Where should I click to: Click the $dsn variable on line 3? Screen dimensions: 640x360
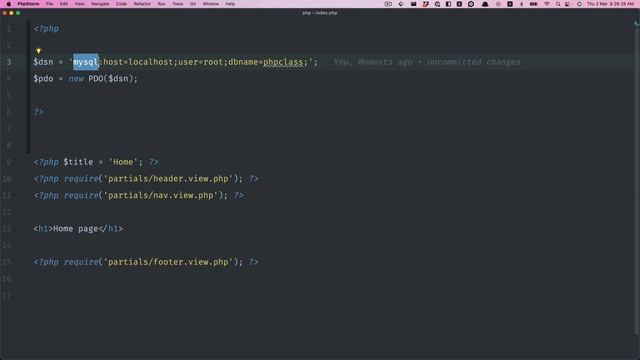coord(43,62)
